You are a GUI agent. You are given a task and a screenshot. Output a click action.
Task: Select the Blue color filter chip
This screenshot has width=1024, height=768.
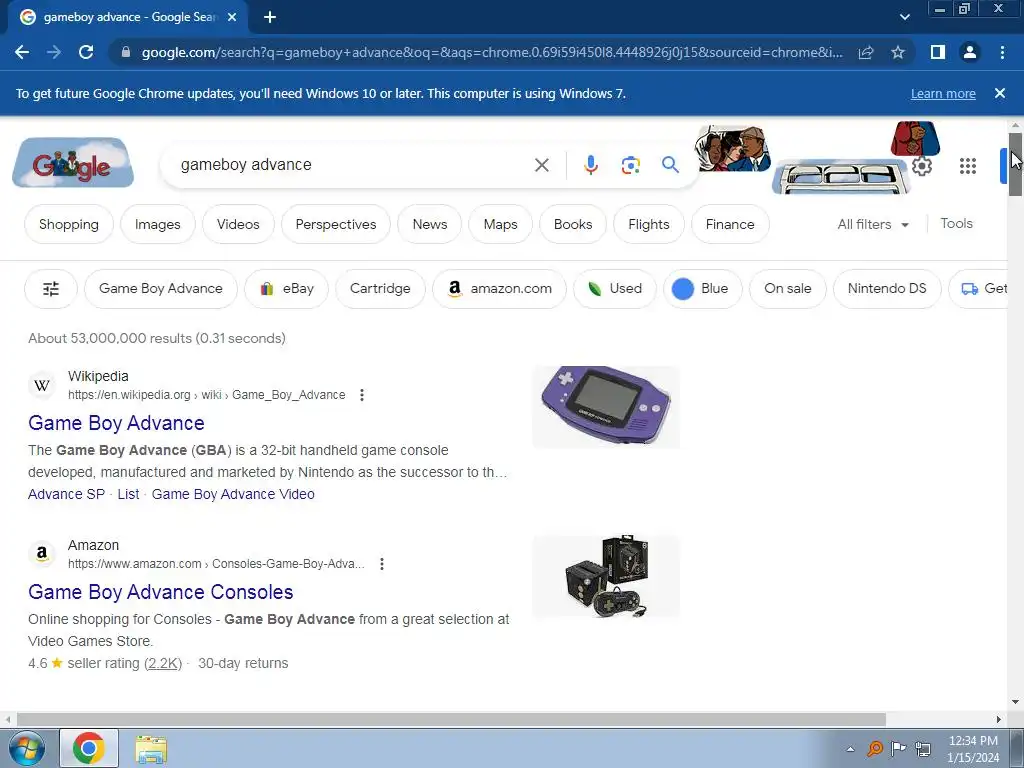(x=702, y=288)
